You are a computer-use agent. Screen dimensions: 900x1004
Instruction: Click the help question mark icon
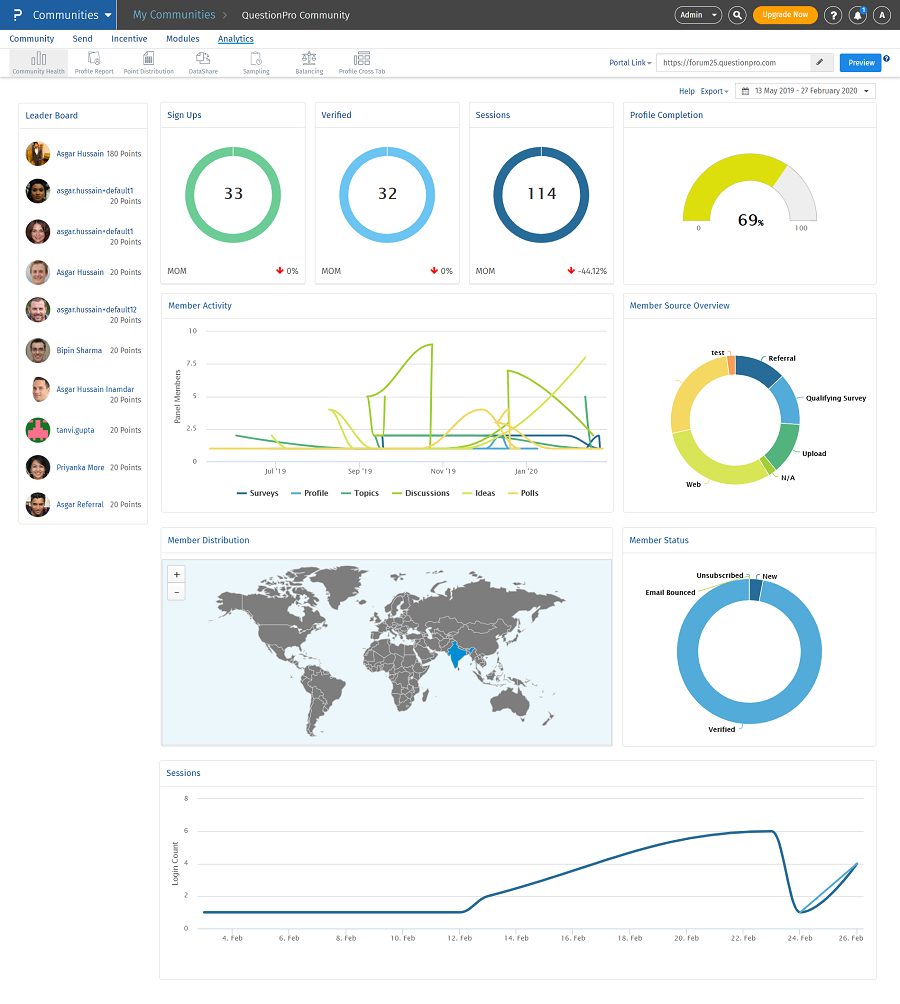833,15
